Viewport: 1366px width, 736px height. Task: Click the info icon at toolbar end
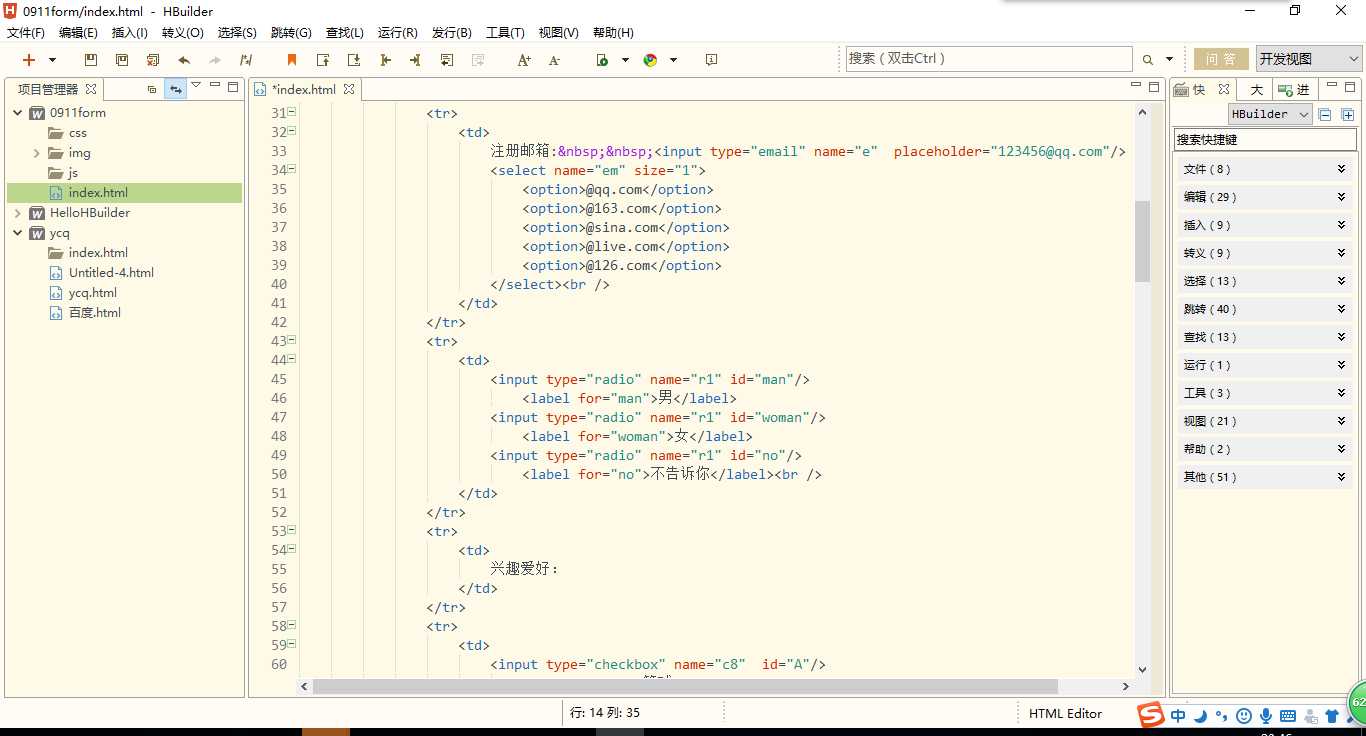pos(711,60)
